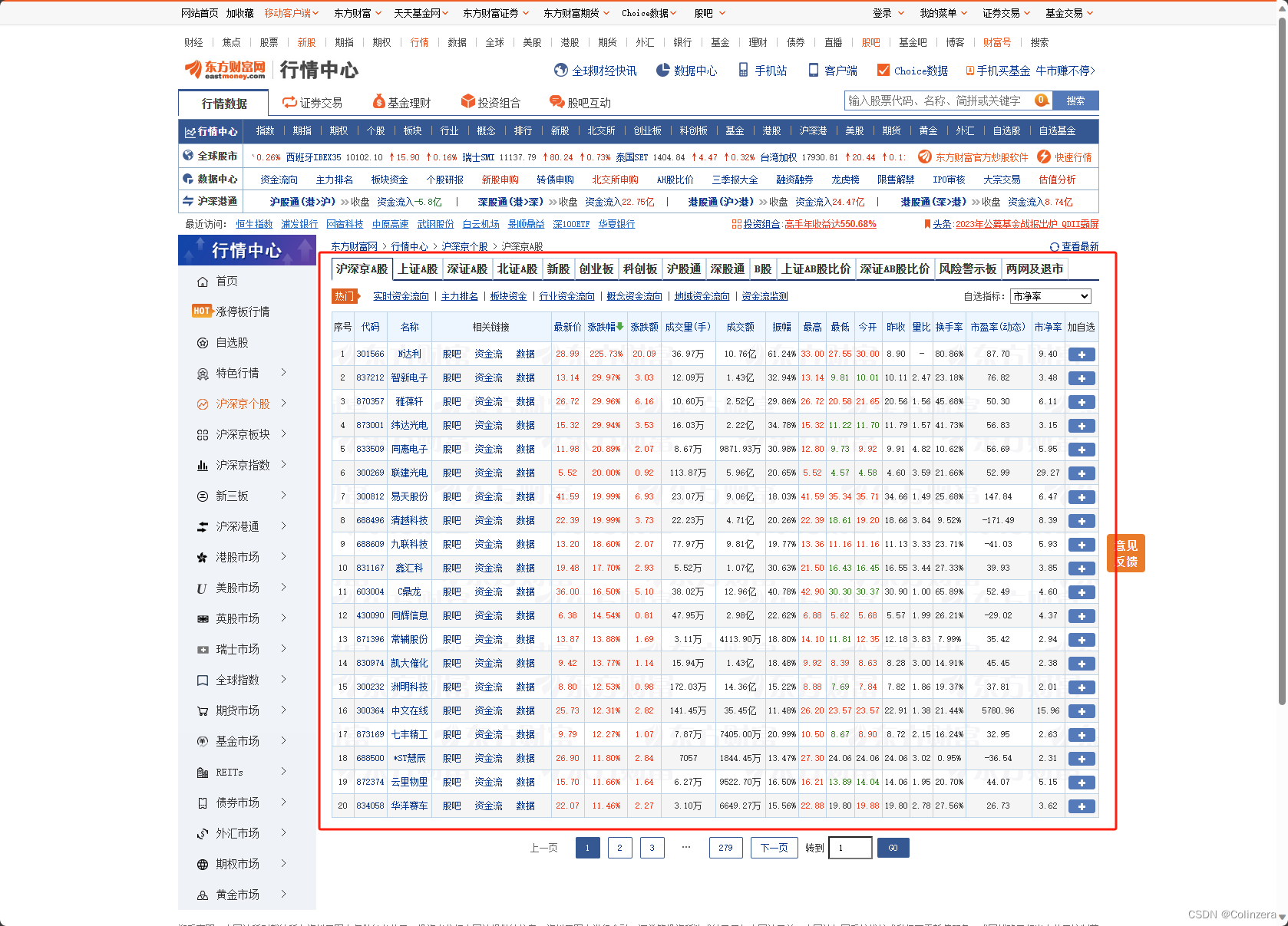Click the 期货市场 cart icon
This screenshot has height=926, width=1288.
coord(203,711)
